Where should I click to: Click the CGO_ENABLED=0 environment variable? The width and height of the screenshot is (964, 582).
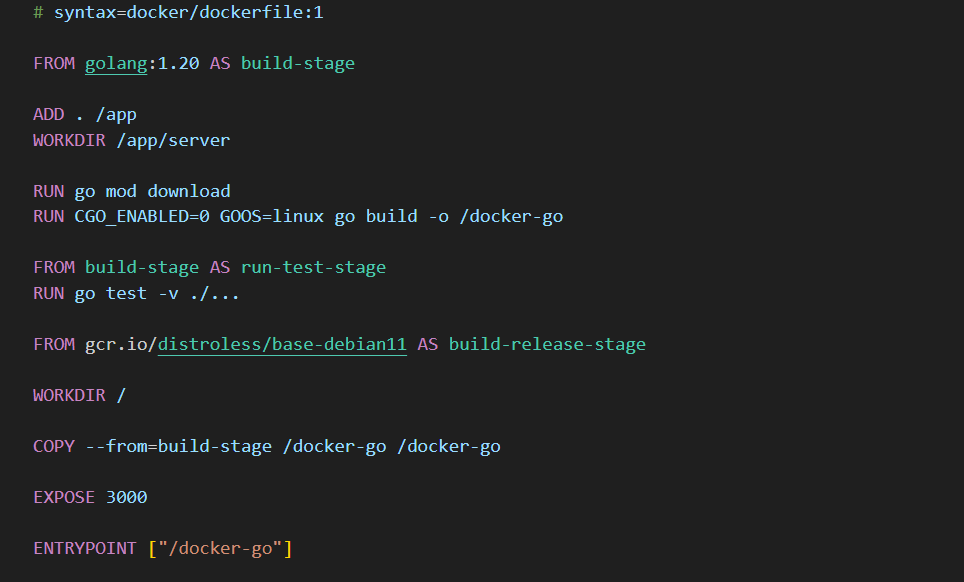142,216
